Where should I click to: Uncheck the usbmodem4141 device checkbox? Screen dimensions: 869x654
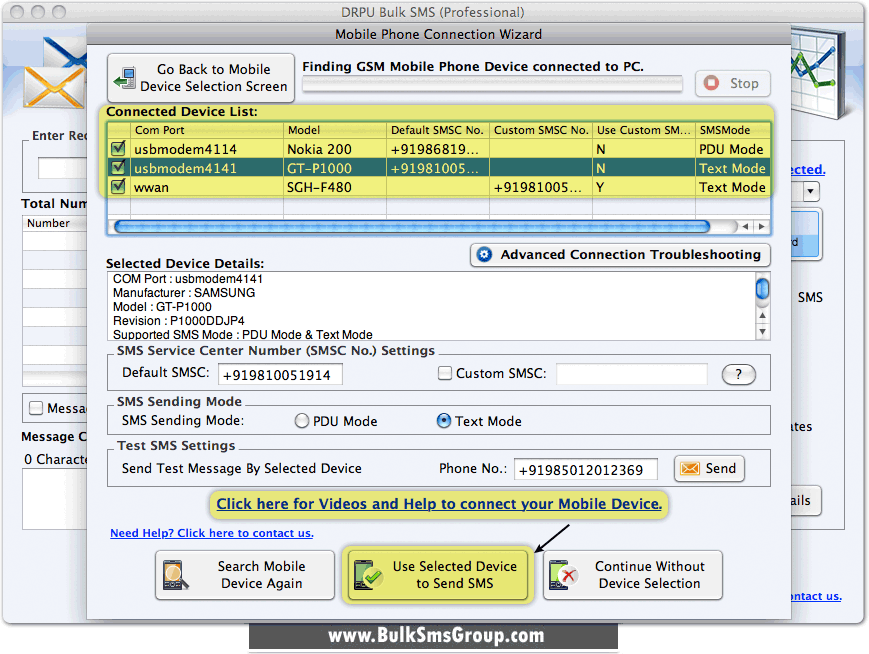coord(118,167)
